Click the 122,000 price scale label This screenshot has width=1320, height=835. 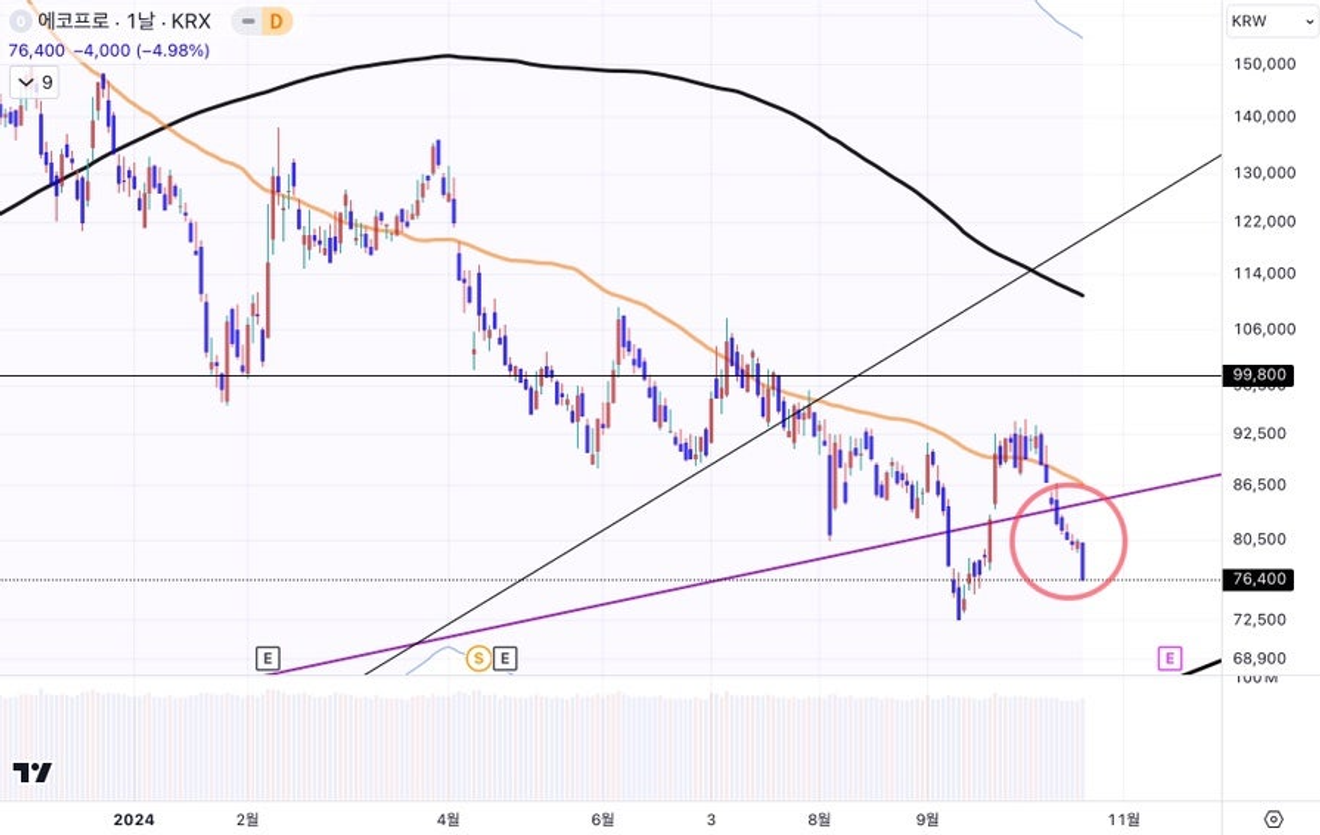click(1265, 221)
